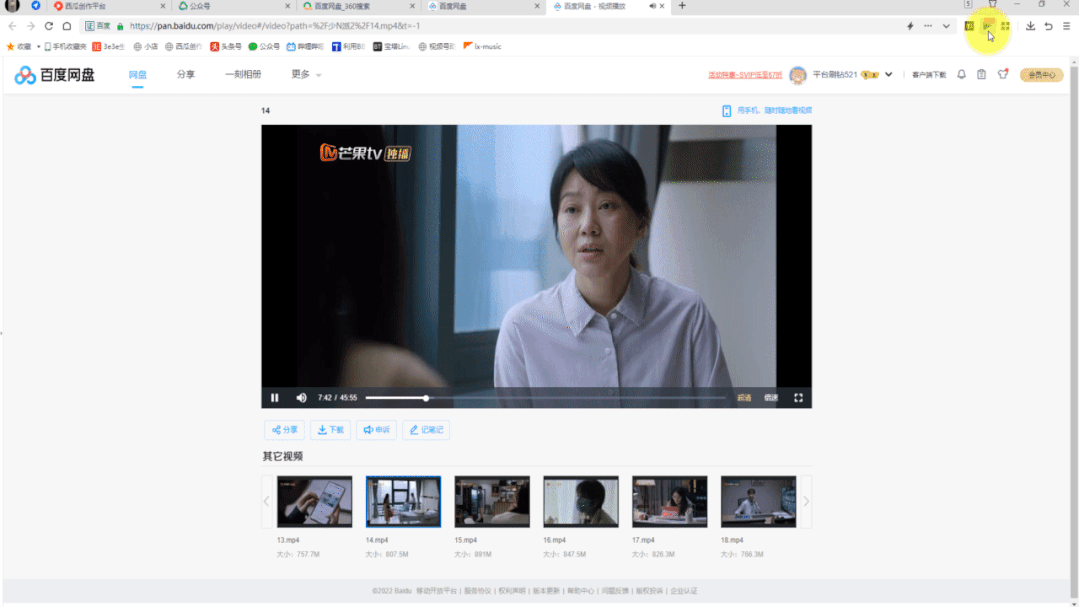Viewport: 1079px width, 607px height.
Task: Click the 记笔记 notes button
Action: (x=426, y=429)
